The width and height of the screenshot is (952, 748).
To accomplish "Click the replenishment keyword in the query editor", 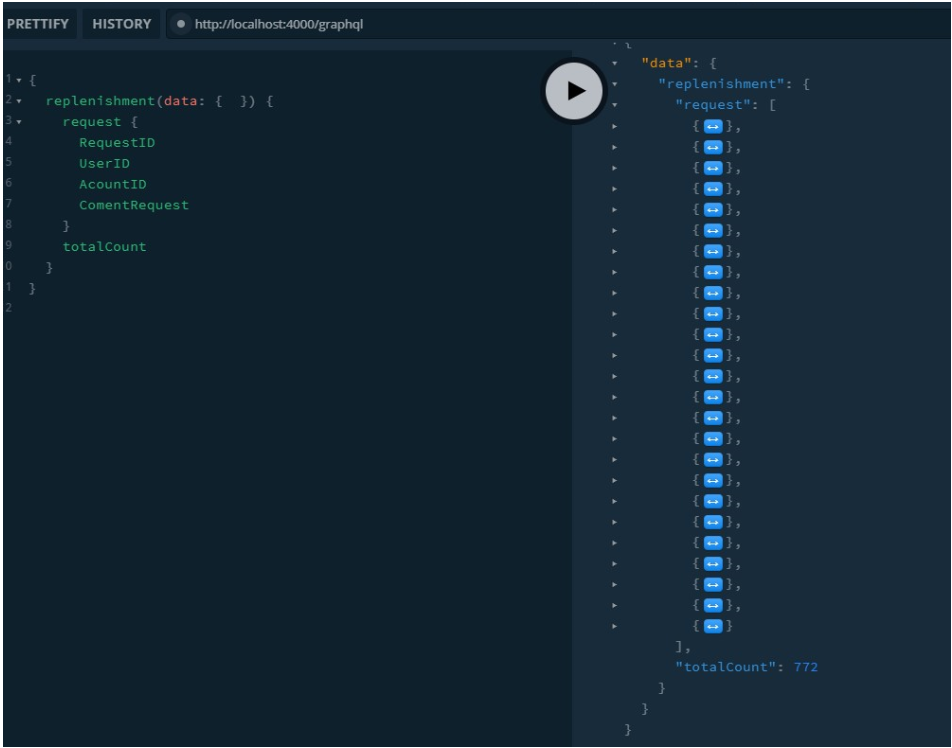I will point(100,101).
